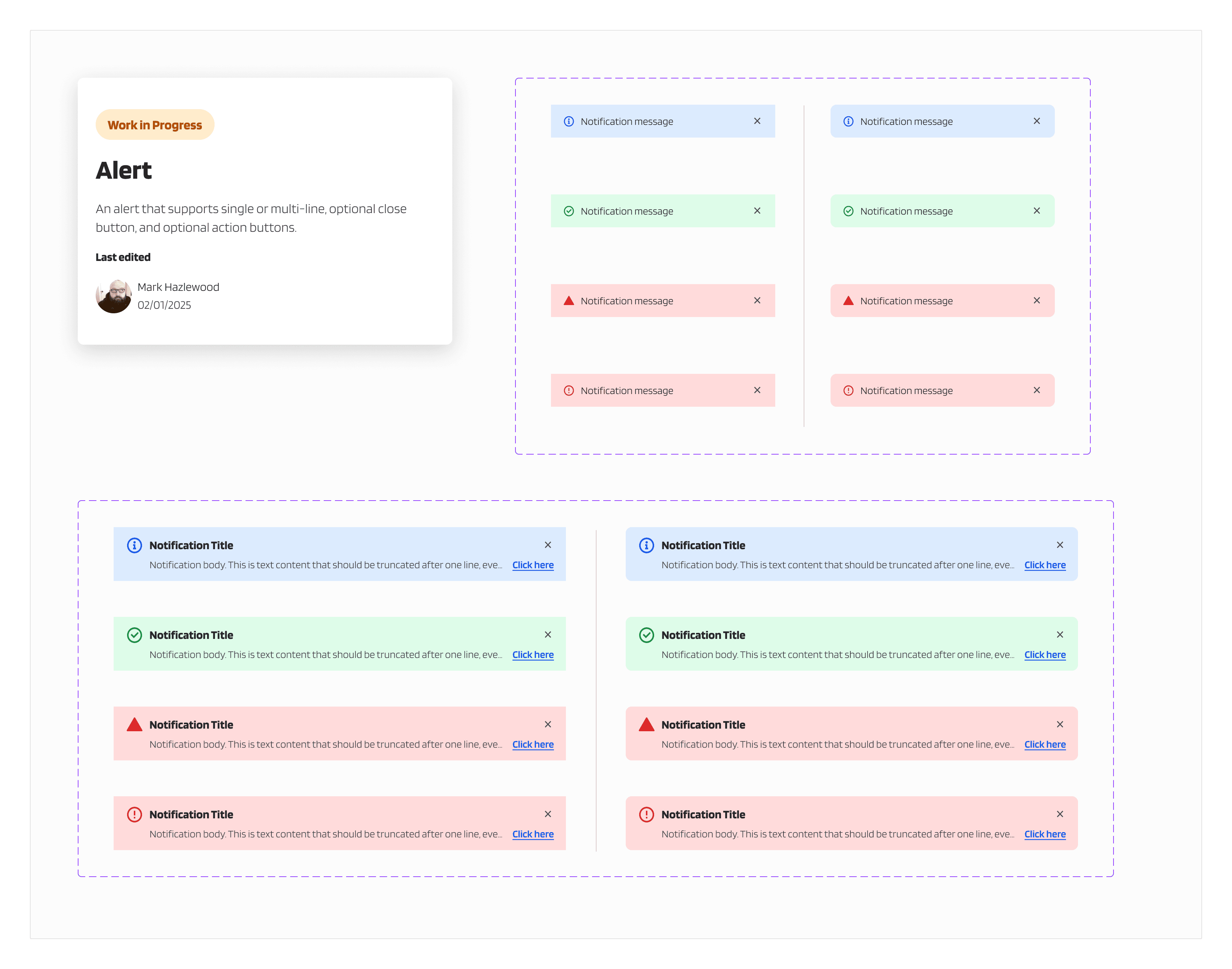This screenshot has height=969, width=1232.
Task: Click red exclamation circle in rounded Notification Title alert
Action: pyautogui.click(x=646, y=814)
